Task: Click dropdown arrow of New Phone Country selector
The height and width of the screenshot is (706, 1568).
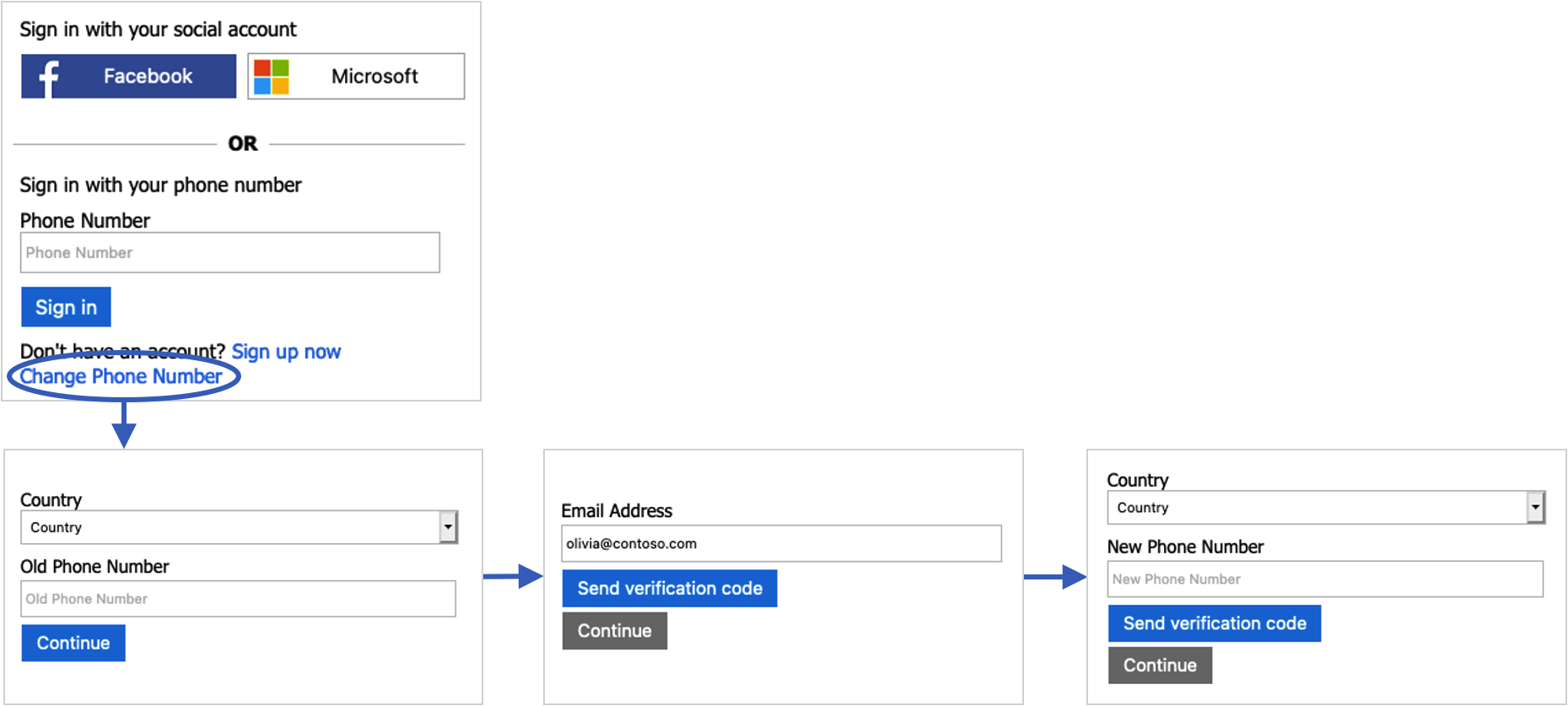Action: [x=1535, y=508]
